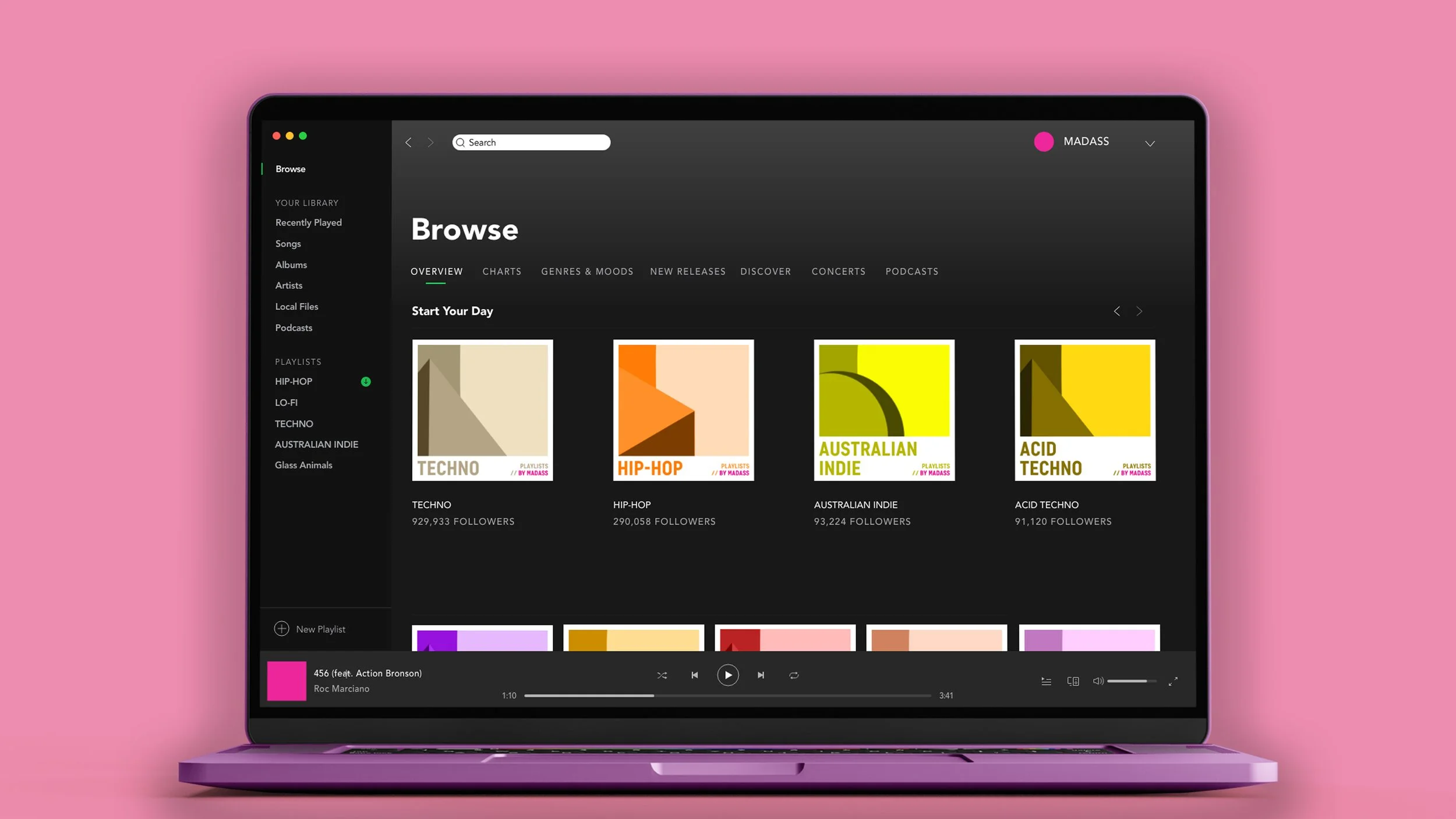Click the song progress bar

click(727, 696)
